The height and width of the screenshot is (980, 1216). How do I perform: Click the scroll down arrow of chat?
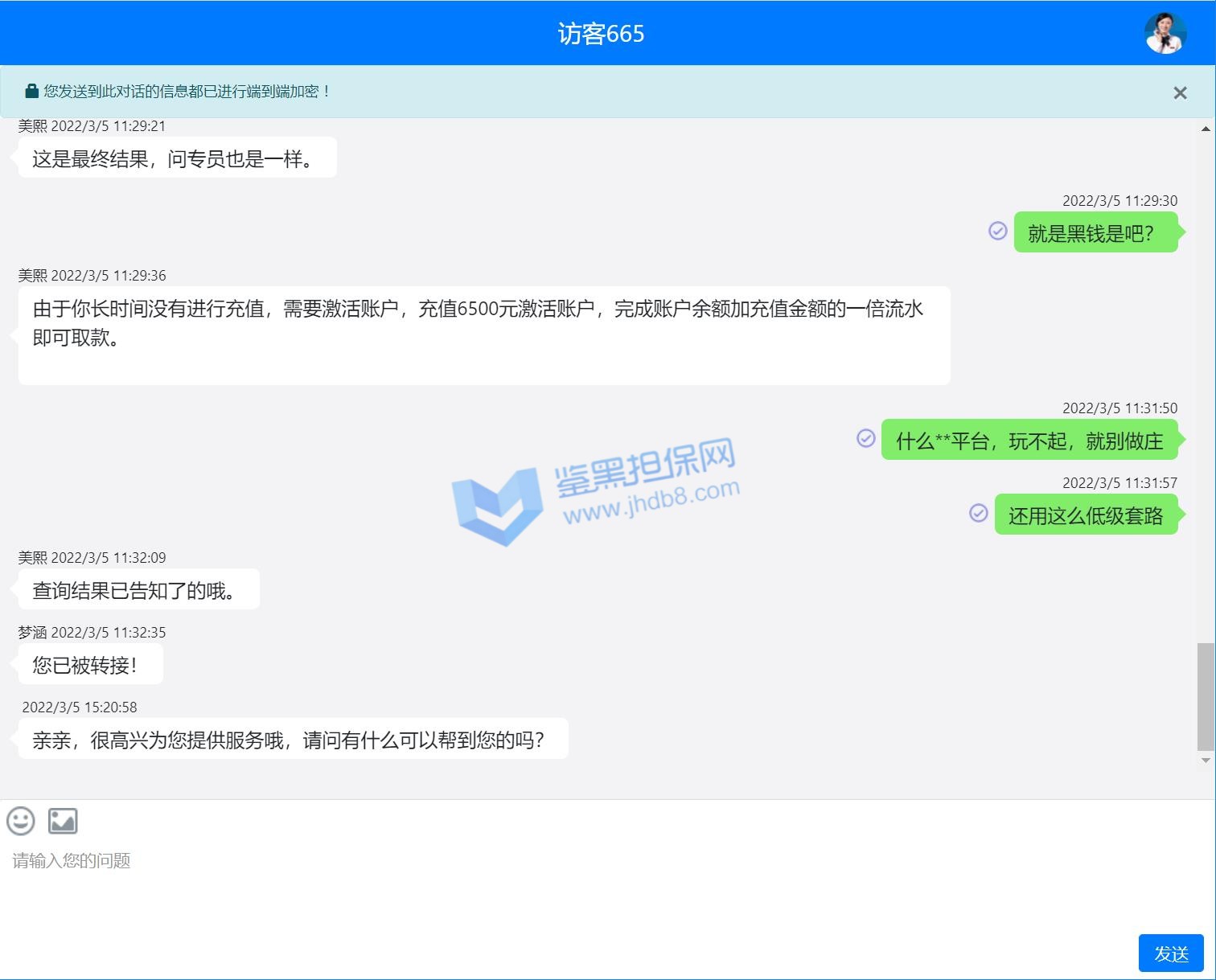point(1206,761)
